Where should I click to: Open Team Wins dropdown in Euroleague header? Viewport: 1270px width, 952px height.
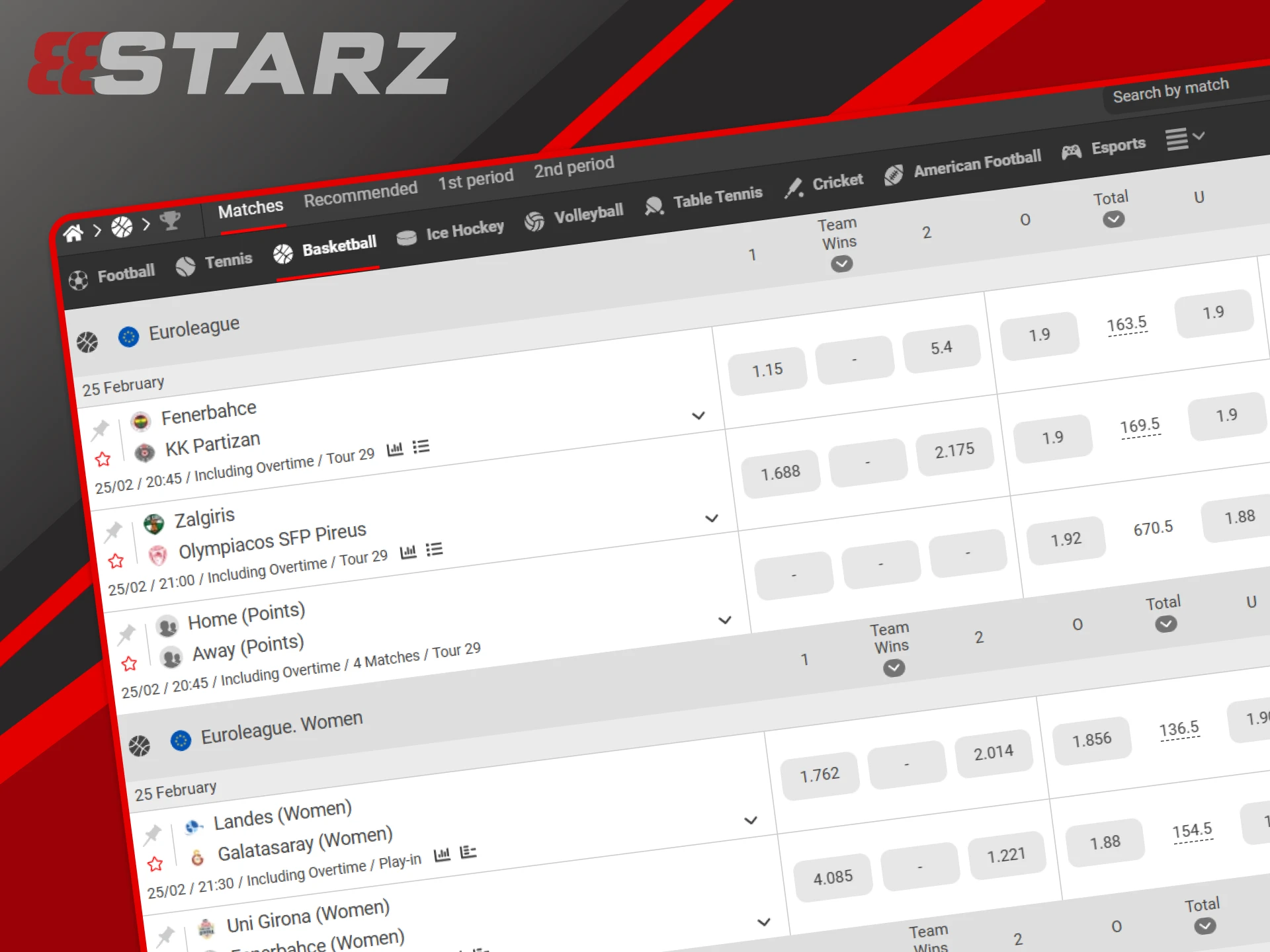(841, 264)
